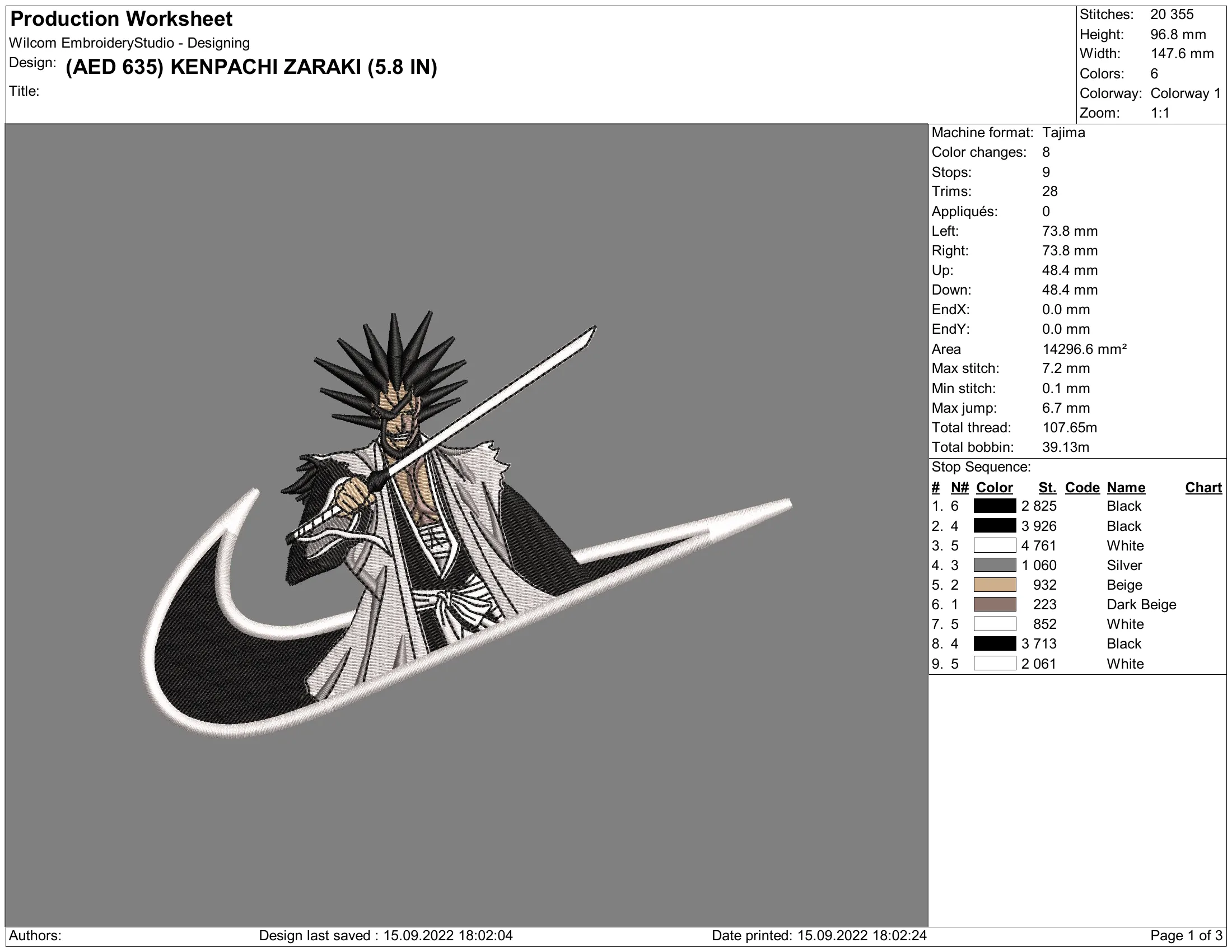Click the 'Dark Beige' thread name
The width and height of the screenshot is (1232, 952).
(1141, 605)
